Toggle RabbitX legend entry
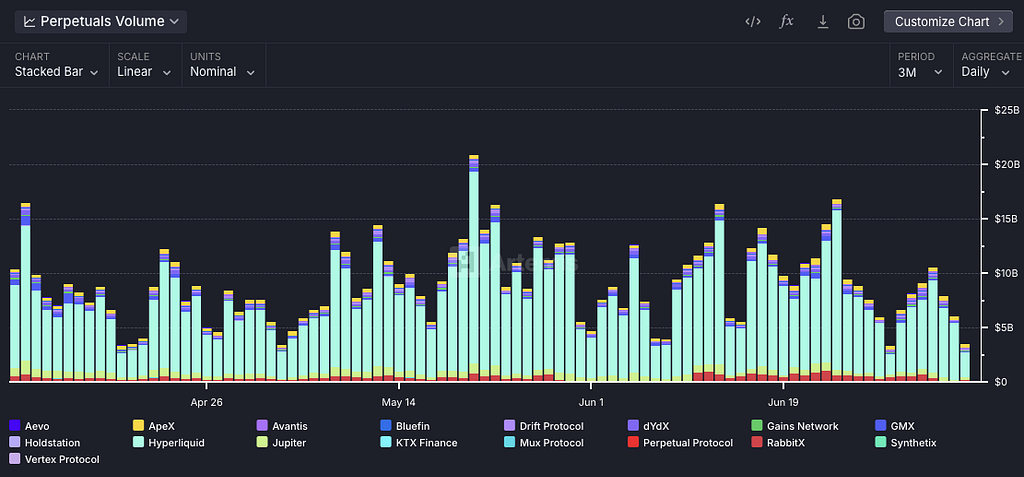 click(780, 442)
